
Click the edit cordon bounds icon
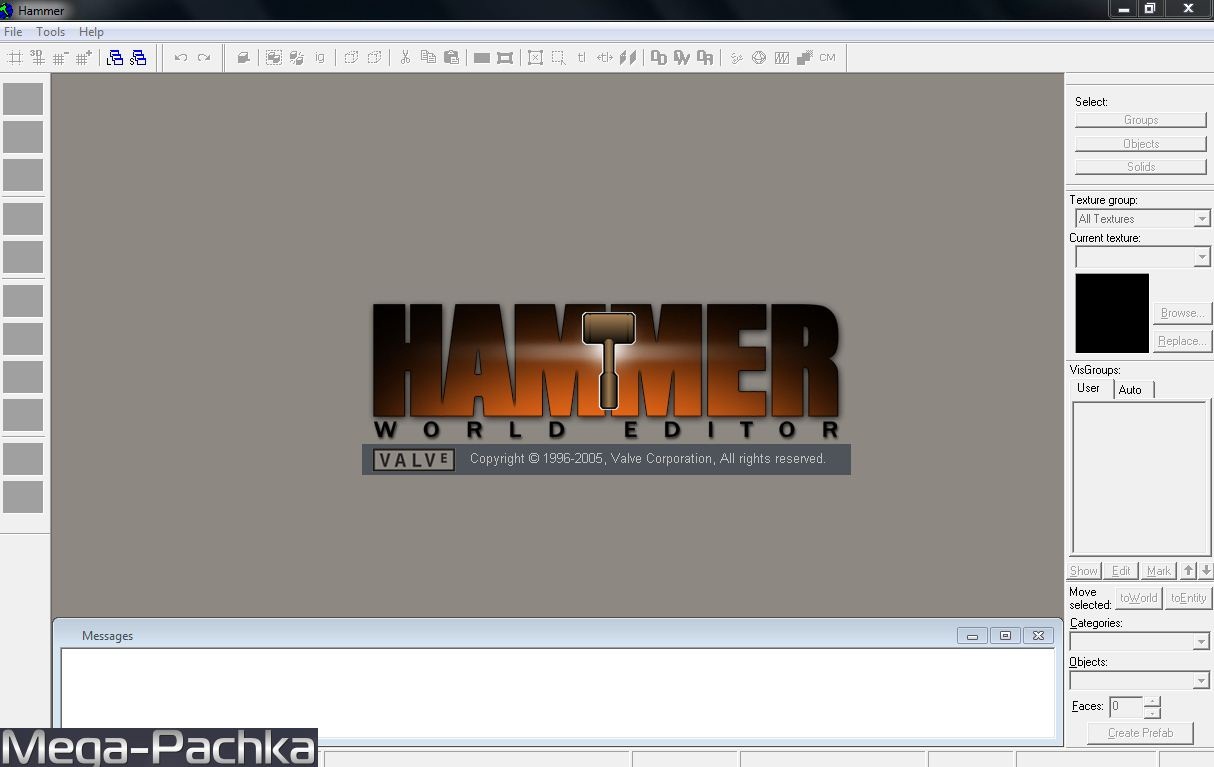505,58
